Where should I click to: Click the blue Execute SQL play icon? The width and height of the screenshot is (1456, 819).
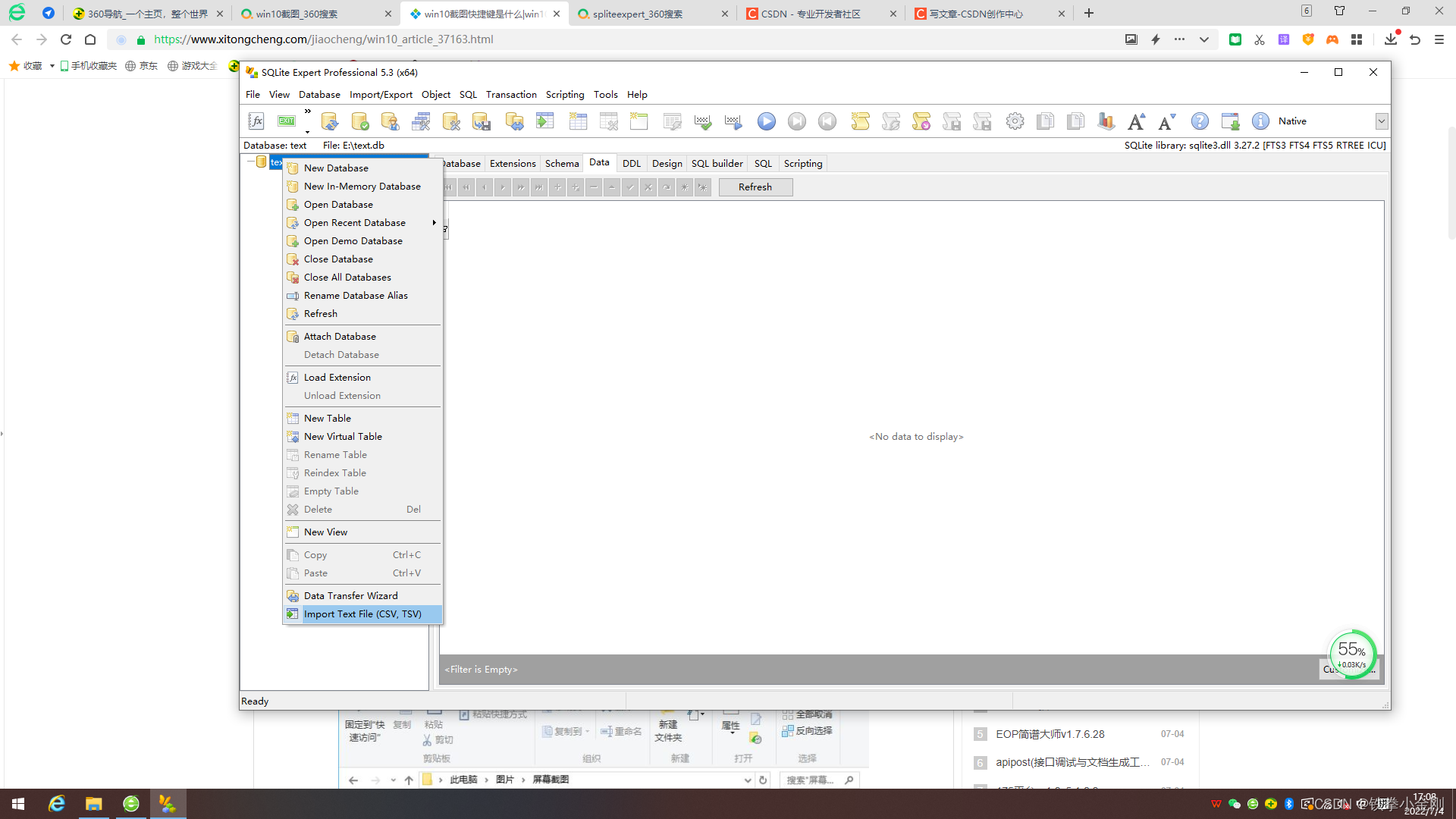coord(767,121)
